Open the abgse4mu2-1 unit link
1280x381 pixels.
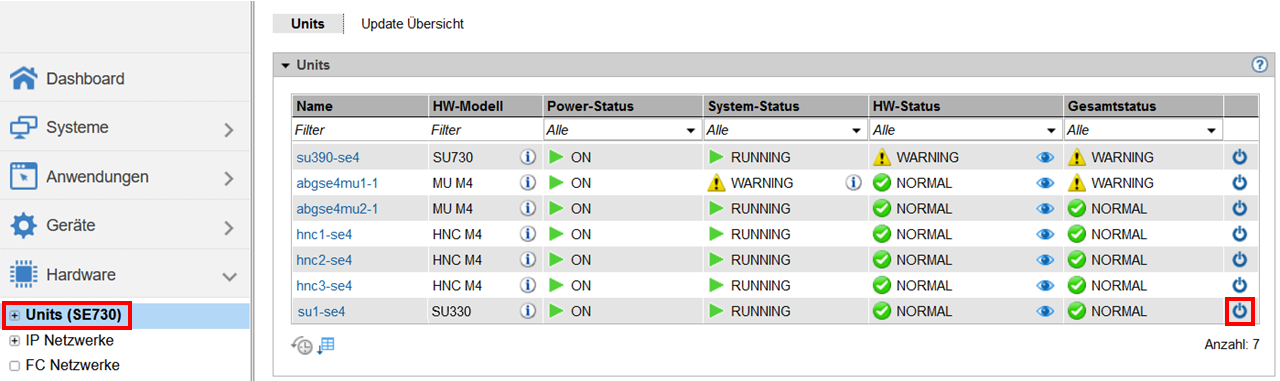337,208
